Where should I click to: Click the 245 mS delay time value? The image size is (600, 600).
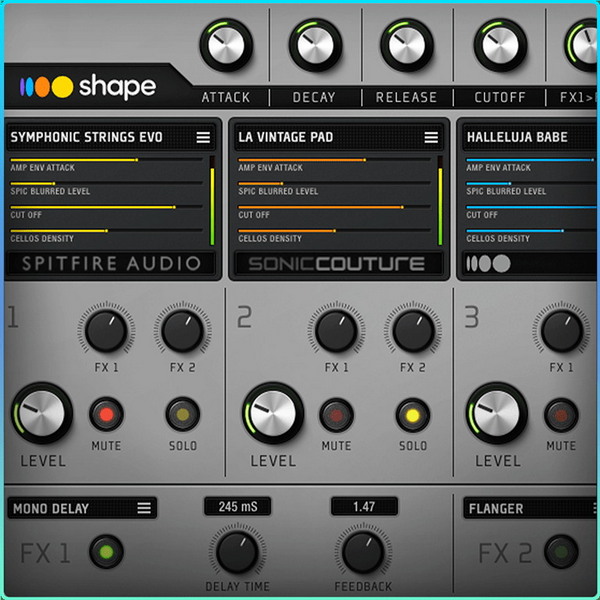(238, 507)
